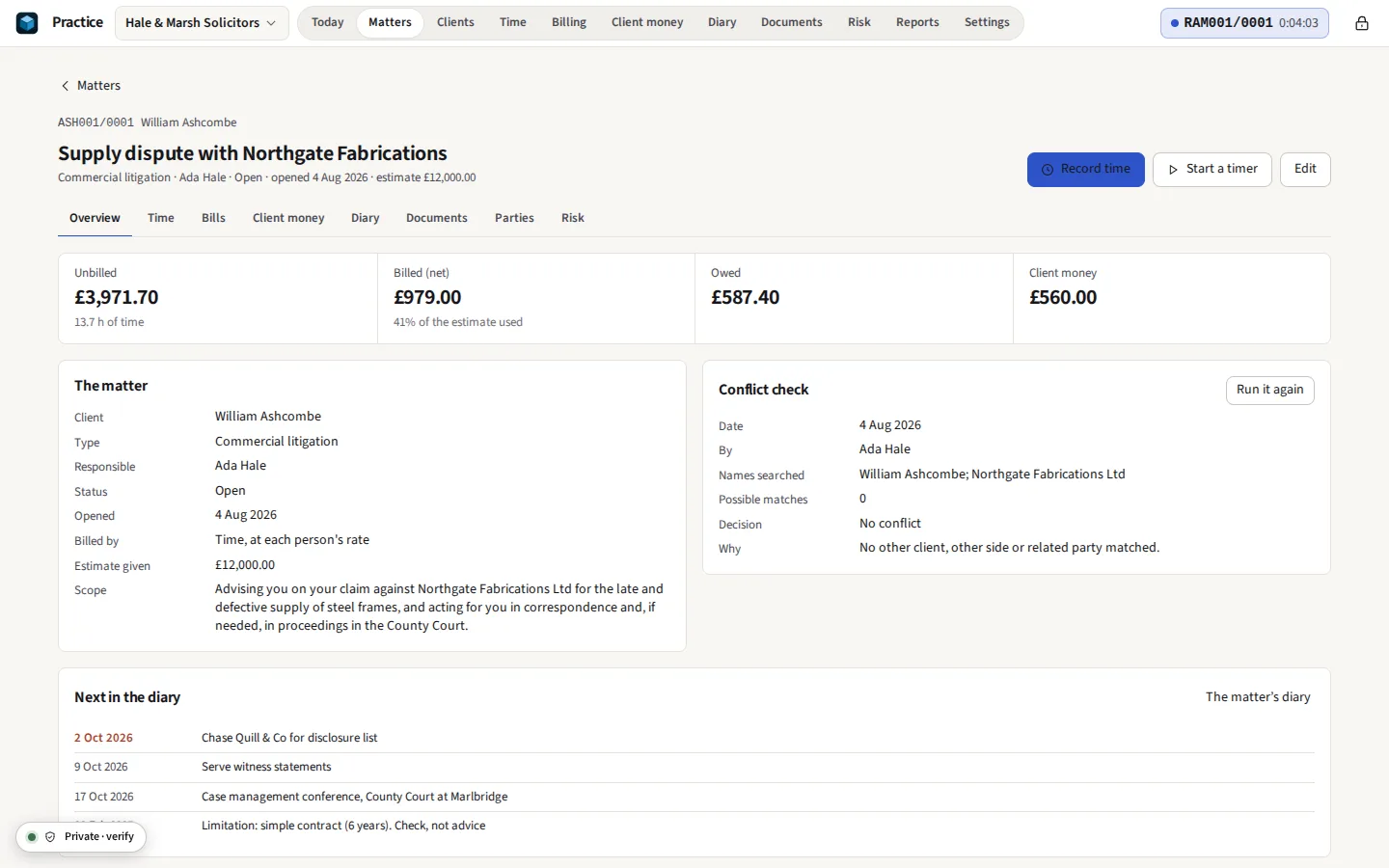Click the 9 Oct 2026 diary date
This screenshot has height=868, width=1389.
(x=101, y=768)
